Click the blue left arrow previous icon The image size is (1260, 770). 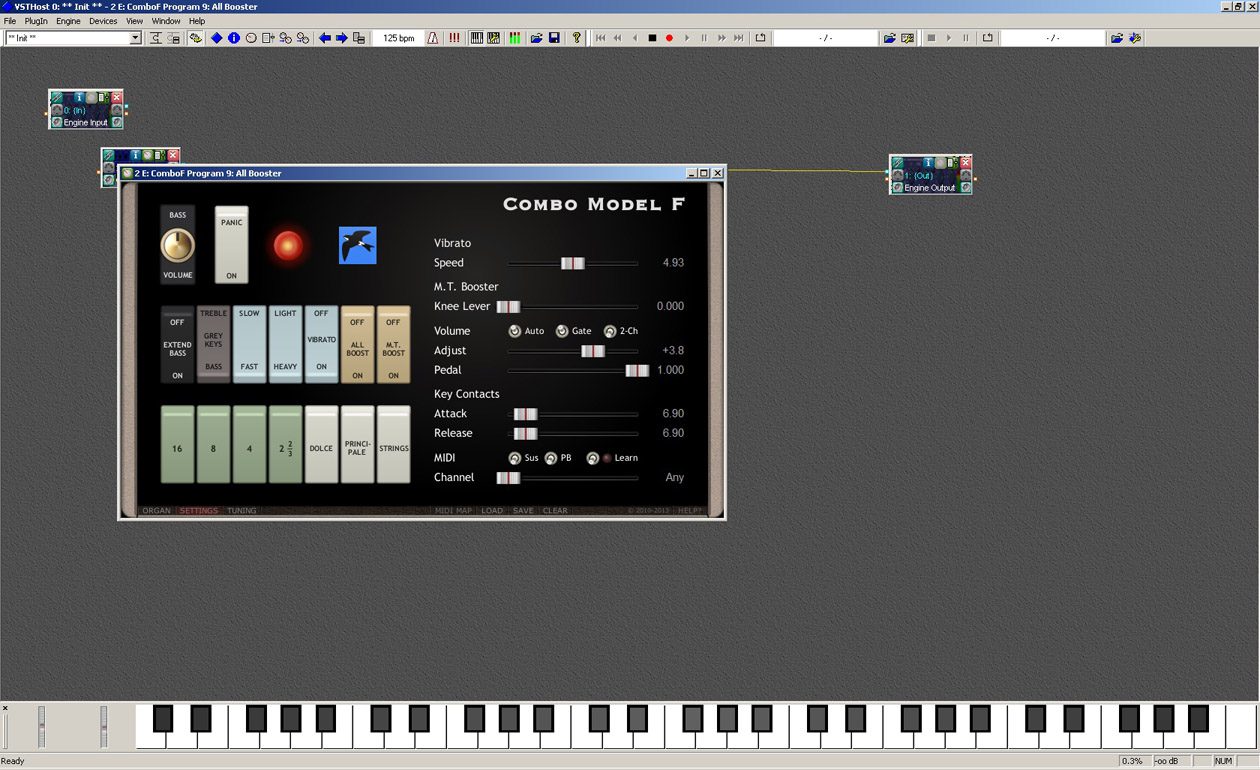(x=325, y=38)
